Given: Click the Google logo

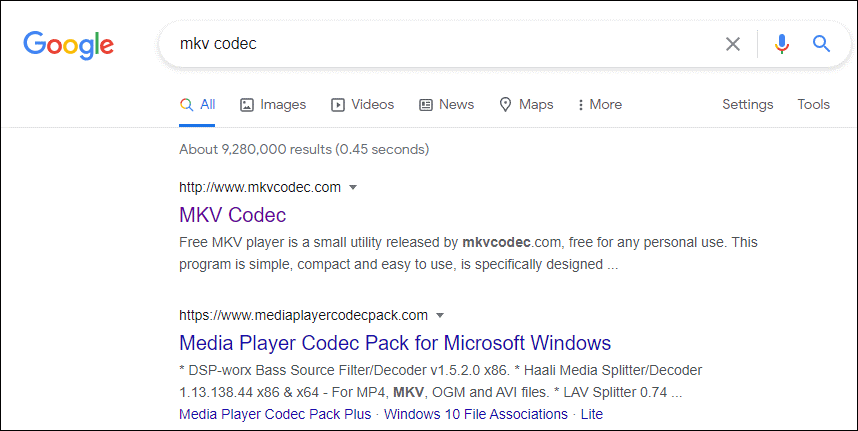Looking at the screenshot, I should click(68, 45).
